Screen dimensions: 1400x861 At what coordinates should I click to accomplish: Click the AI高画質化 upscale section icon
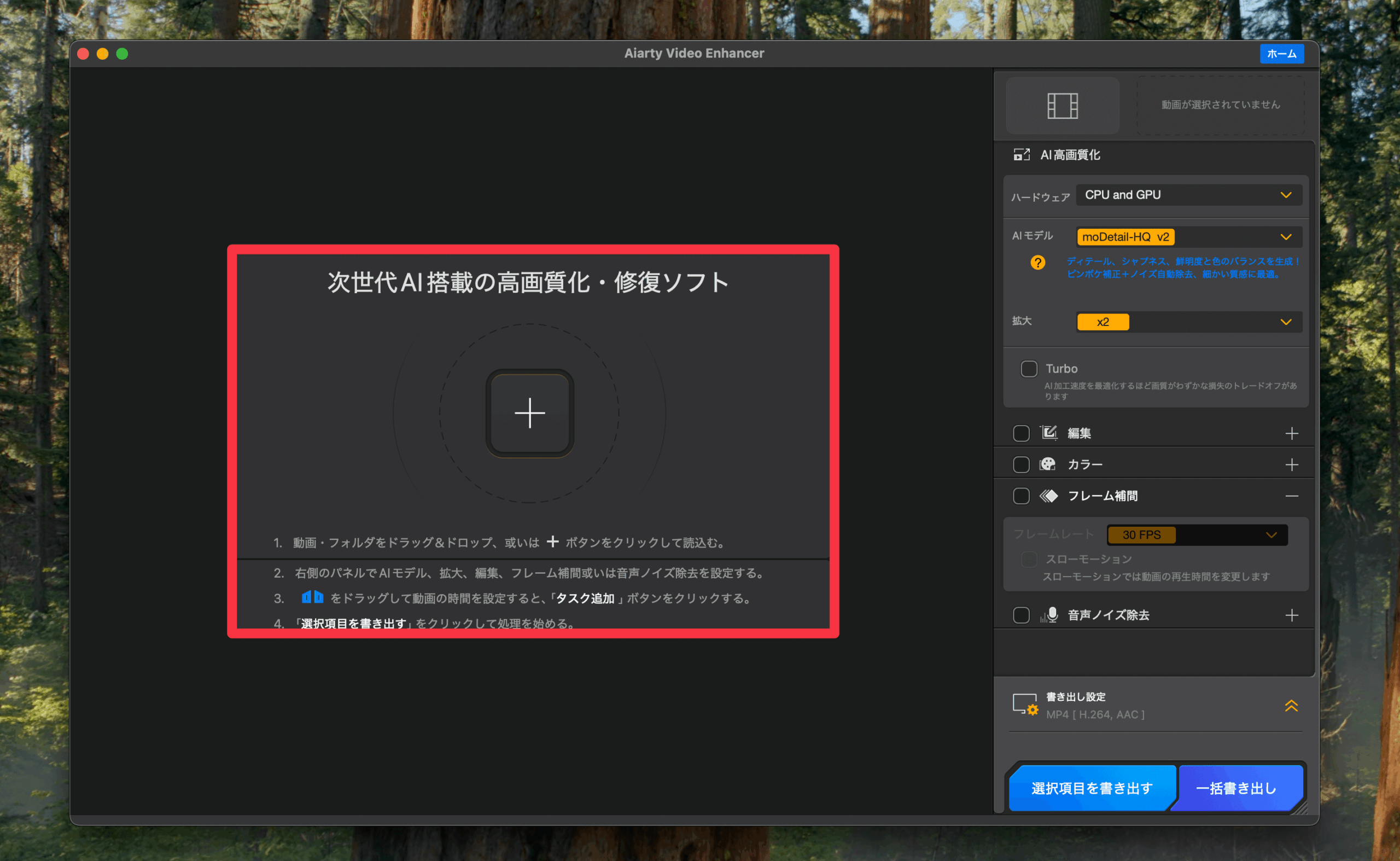pyautogui.click(x=1022, y=154)
